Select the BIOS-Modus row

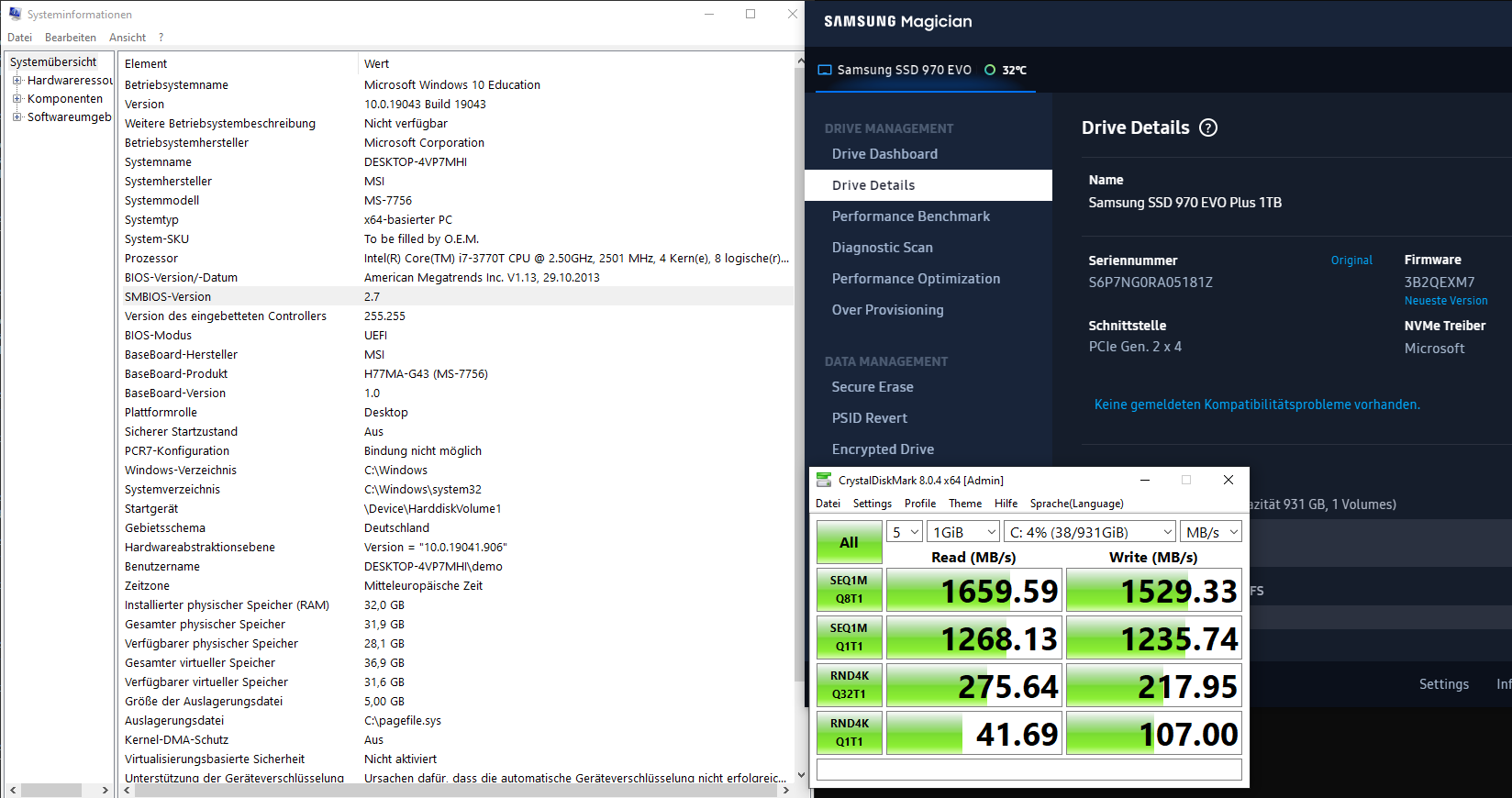[457, 335]
